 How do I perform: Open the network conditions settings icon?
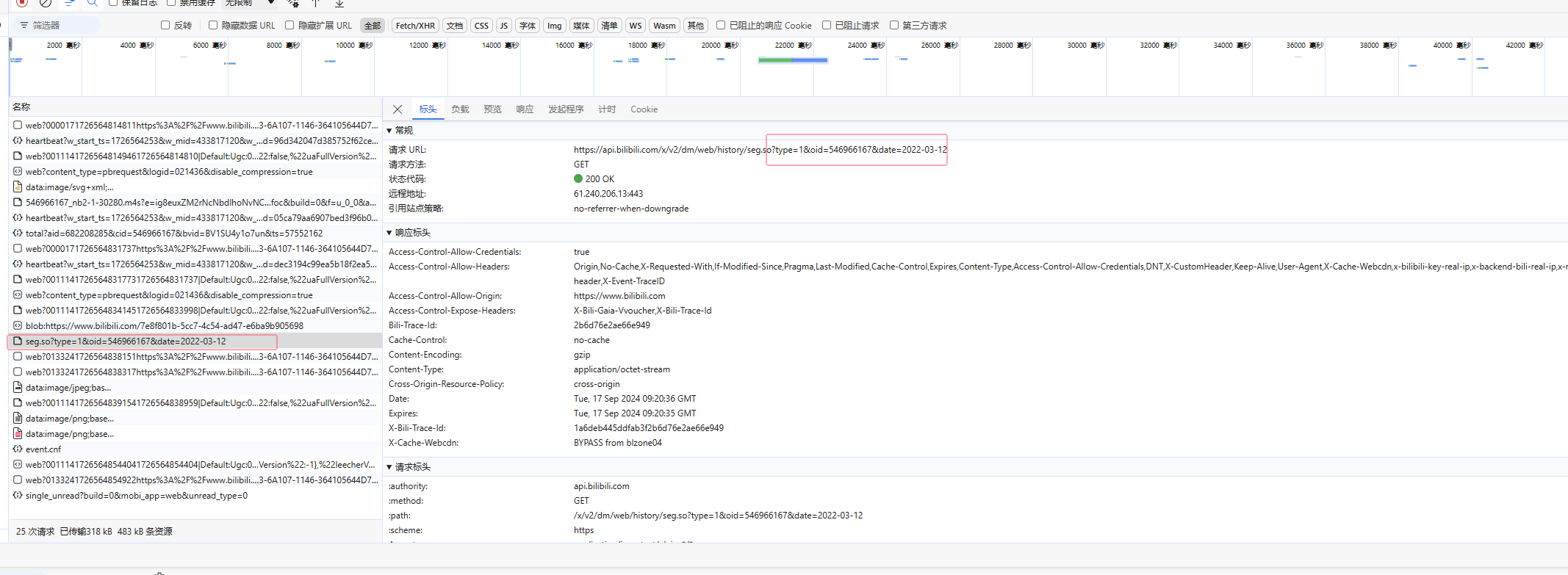point(292,3)
